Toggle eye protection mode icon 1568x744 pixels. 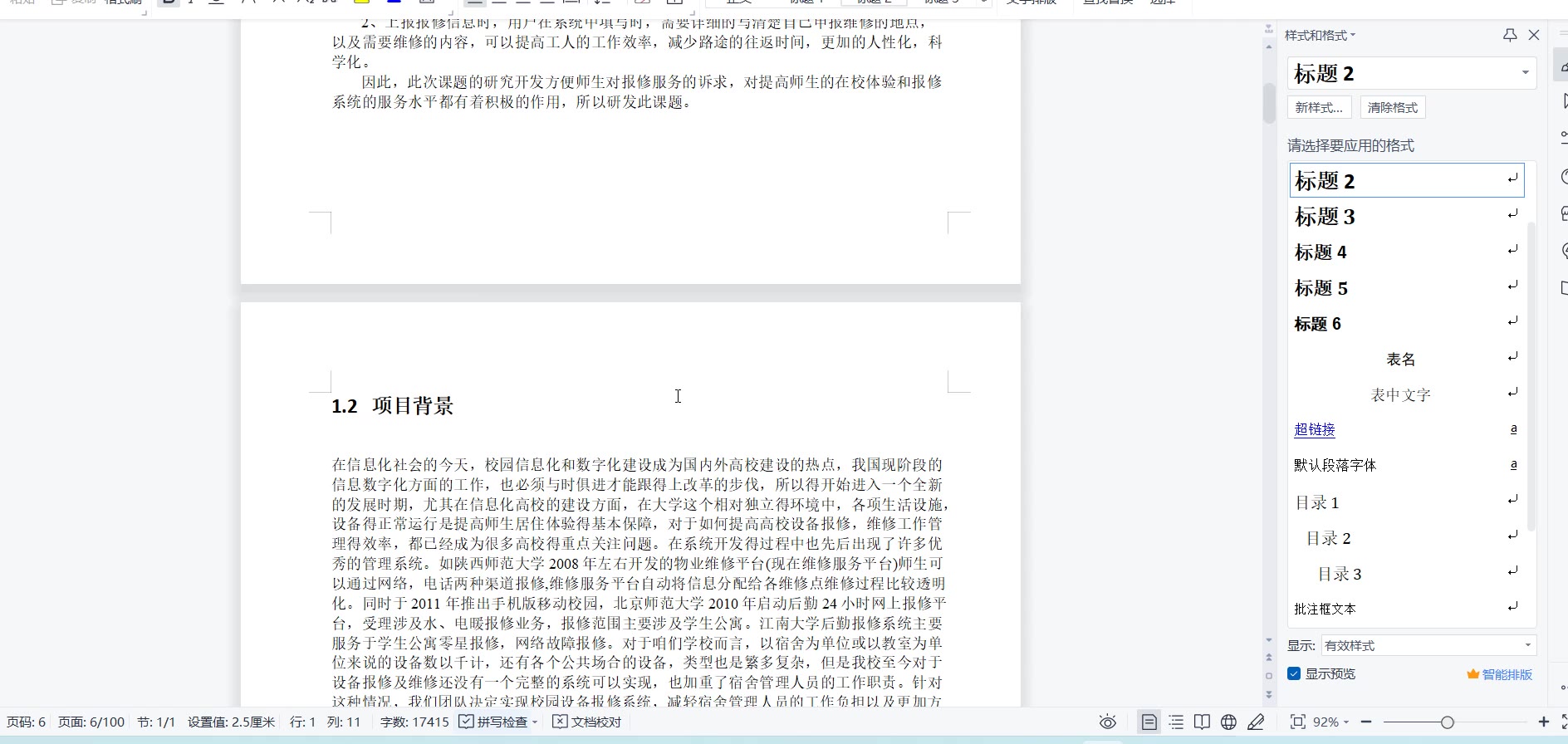coord(1107,722)
